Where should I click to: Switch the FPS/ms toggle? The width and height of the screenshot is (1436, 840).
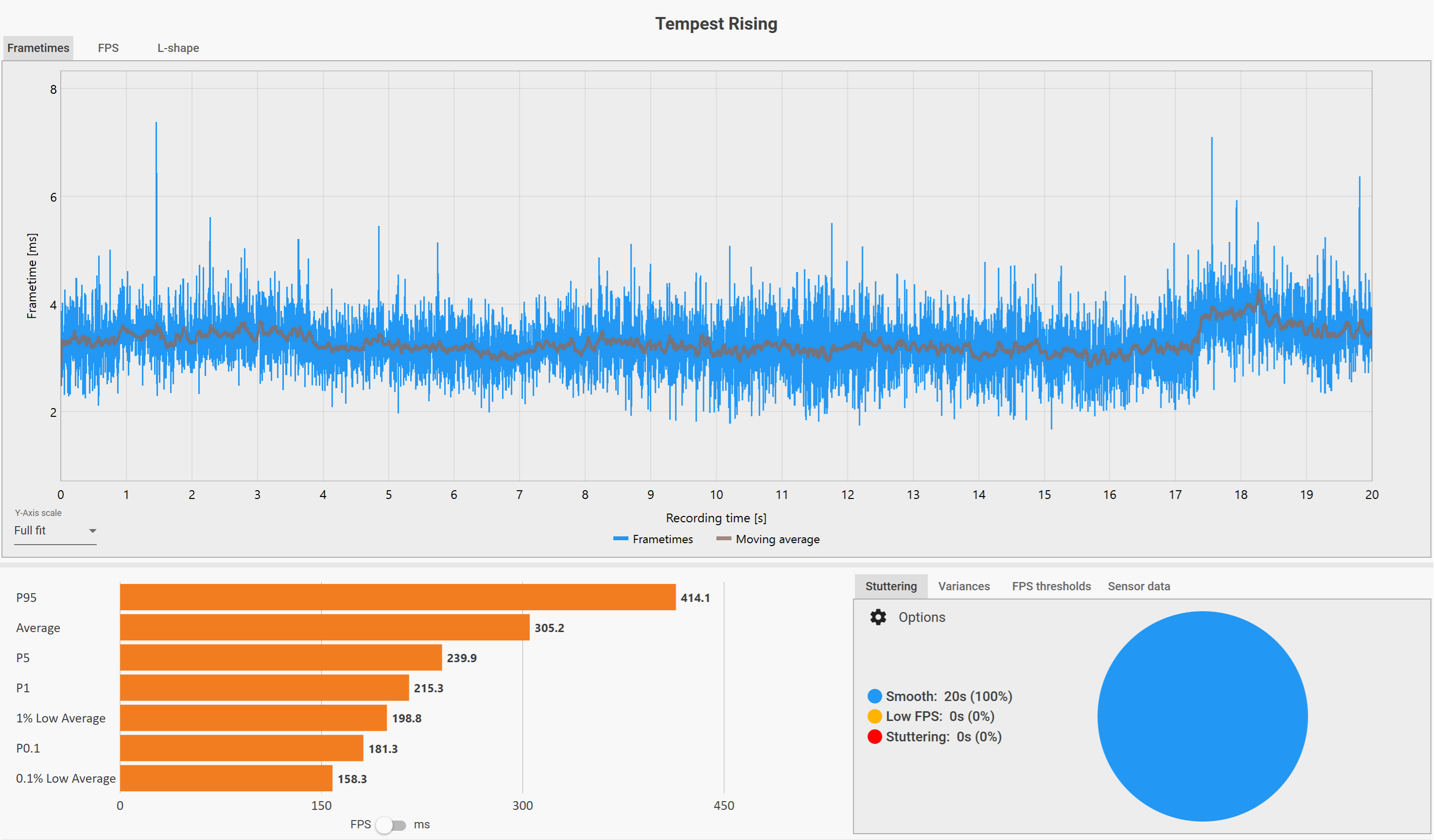(x=391, y=826)
